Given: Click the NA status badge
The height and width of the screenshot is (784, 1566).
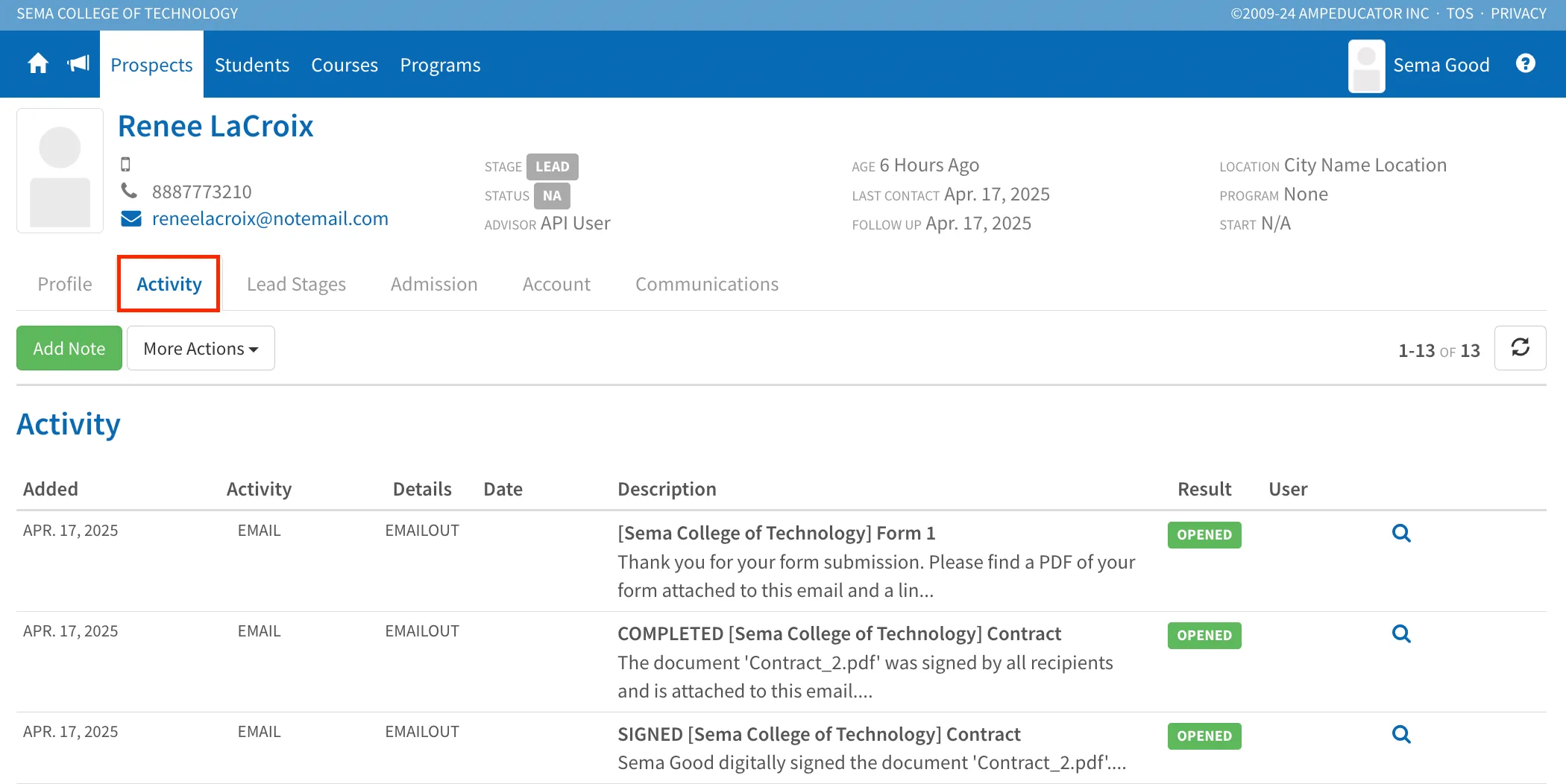Looking at the screenshot, I should tap(552, 195).
